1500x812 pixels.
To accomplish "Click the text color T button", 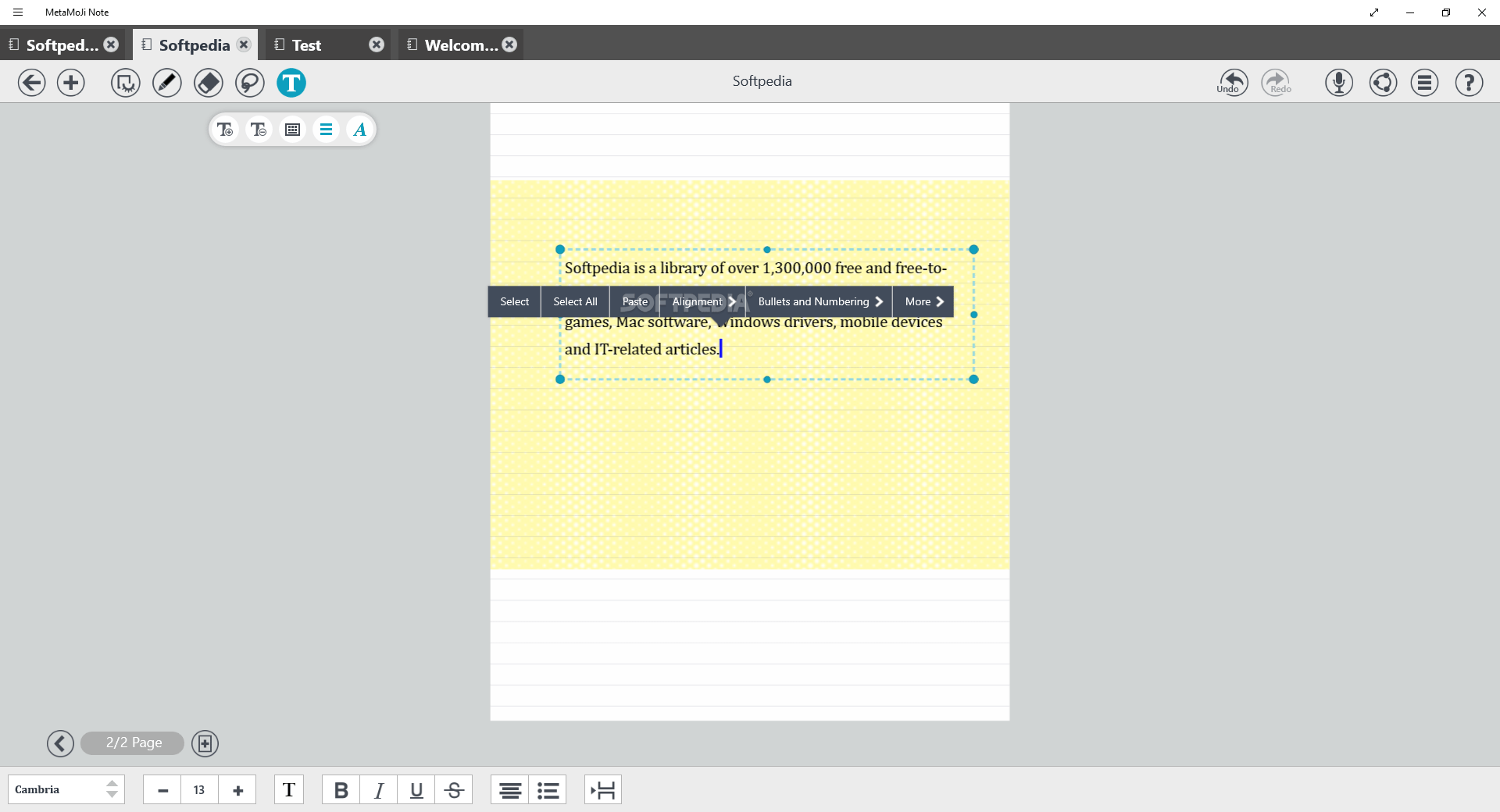I will 289,790.
